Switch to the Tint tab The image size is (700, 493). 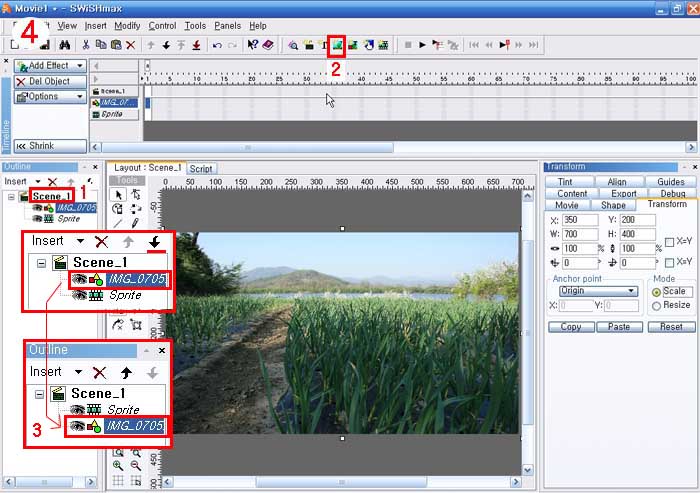pyautogui.click(x=565, y=182)
